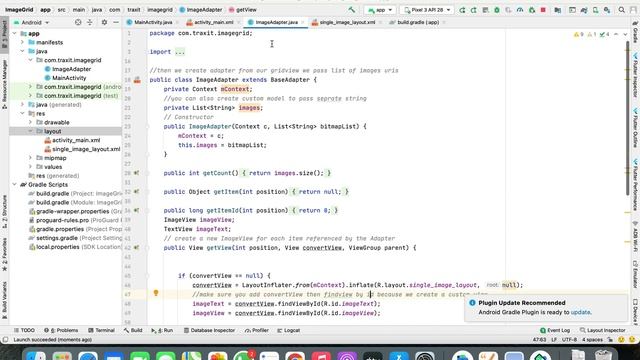This screenshot has height=360, width=640.
Task: Open the Layout Inspector button
Action: tap(603, 330)
